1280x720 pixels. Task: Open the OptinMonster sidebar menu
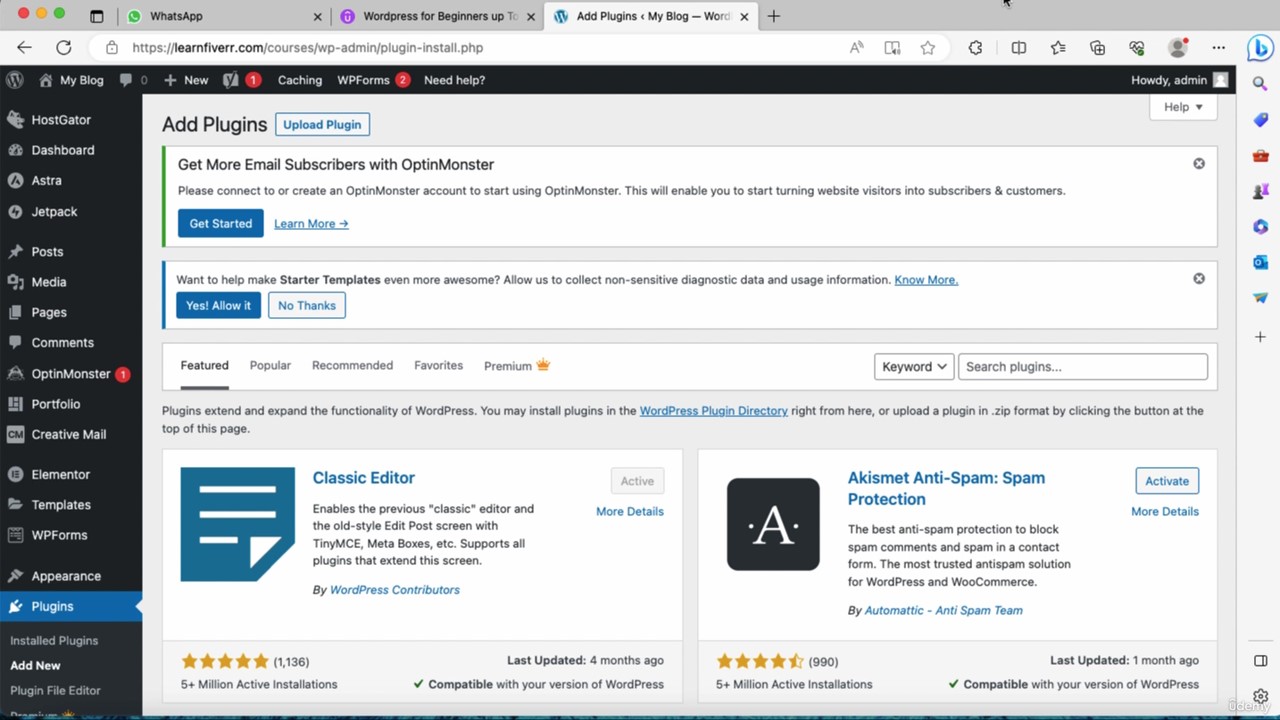click(x=71, y=374)
